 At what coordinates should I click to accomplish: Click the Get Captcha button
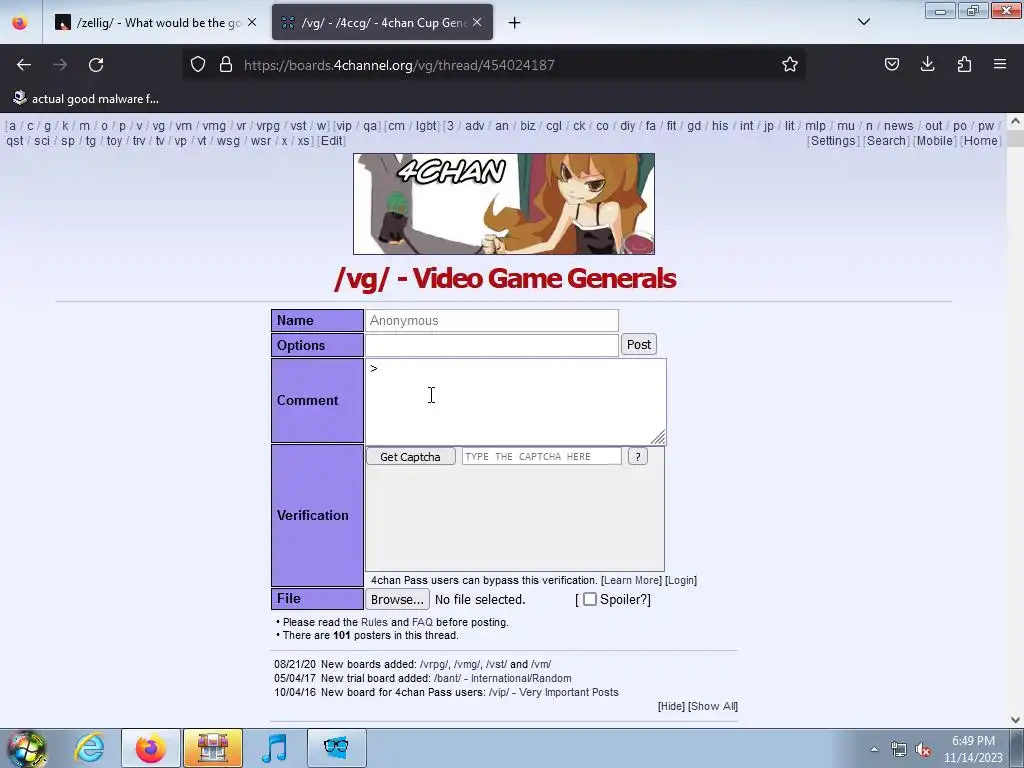pos(410,456)
